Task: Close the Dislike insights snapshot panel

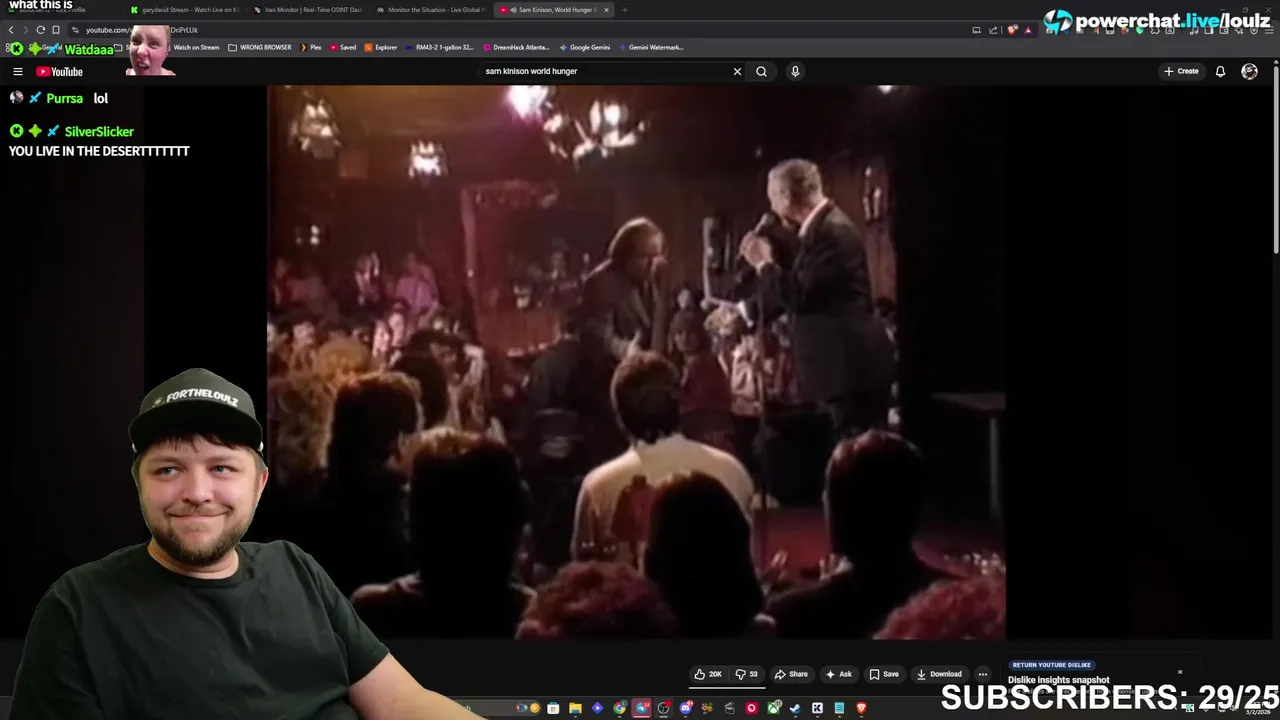Action: (1180, 672)
